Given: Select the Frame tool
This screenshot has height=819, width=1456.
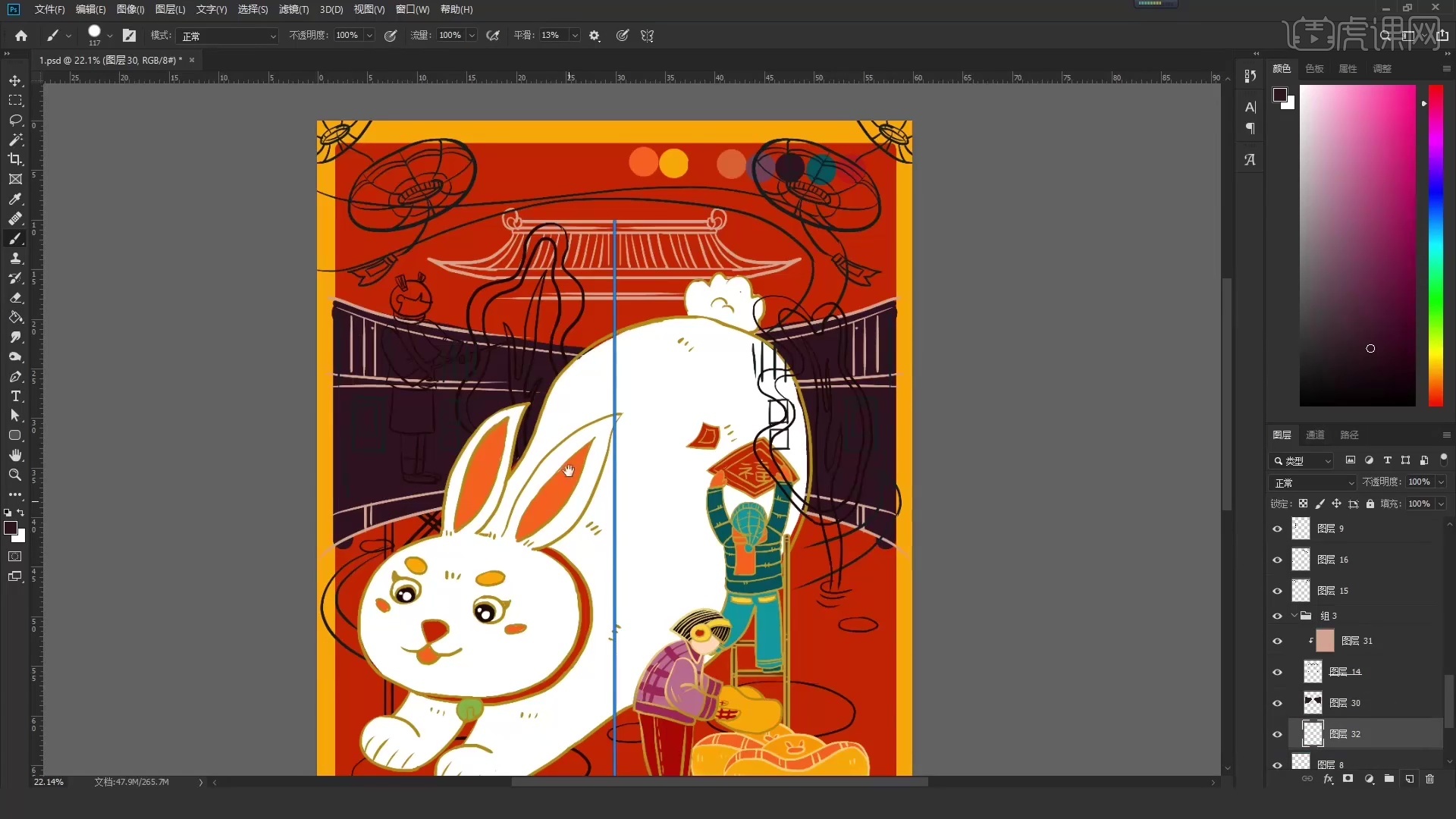Looking at the screenshot, I should pyautogui.click(x=15, y=179).
